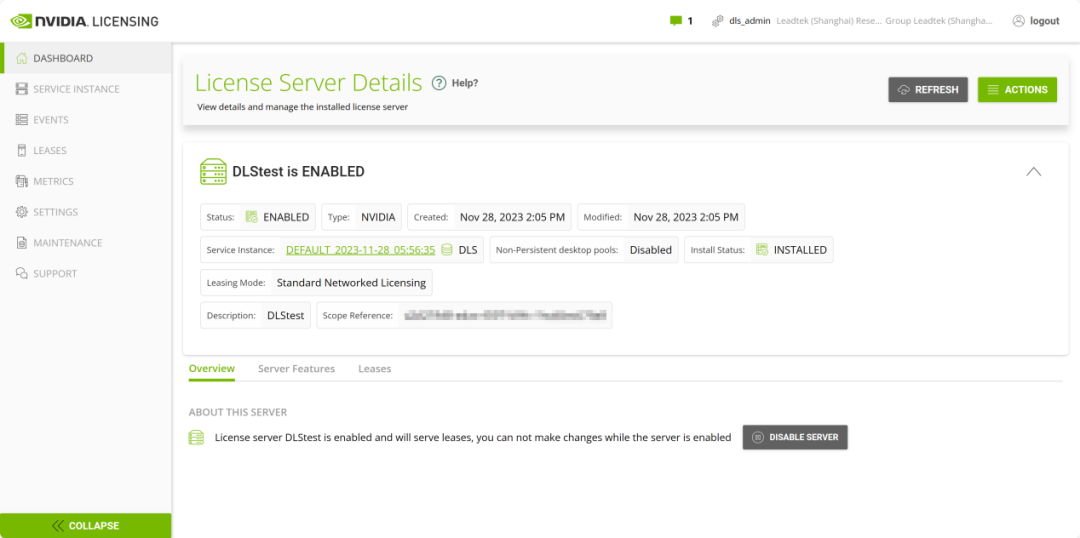Switch to the Leases tab

pos(375,369)
